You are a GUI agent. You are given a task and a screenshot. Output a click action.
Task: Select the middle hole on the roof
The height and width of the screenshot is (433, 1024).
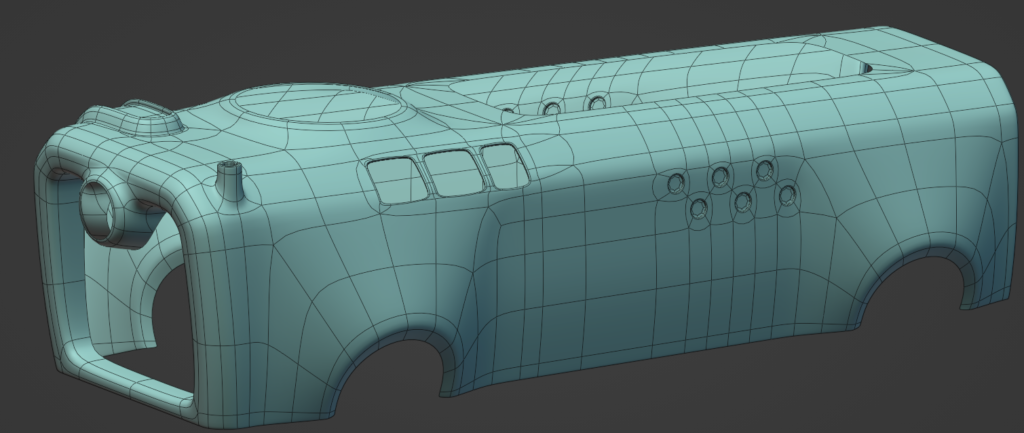tap(551, 107)
